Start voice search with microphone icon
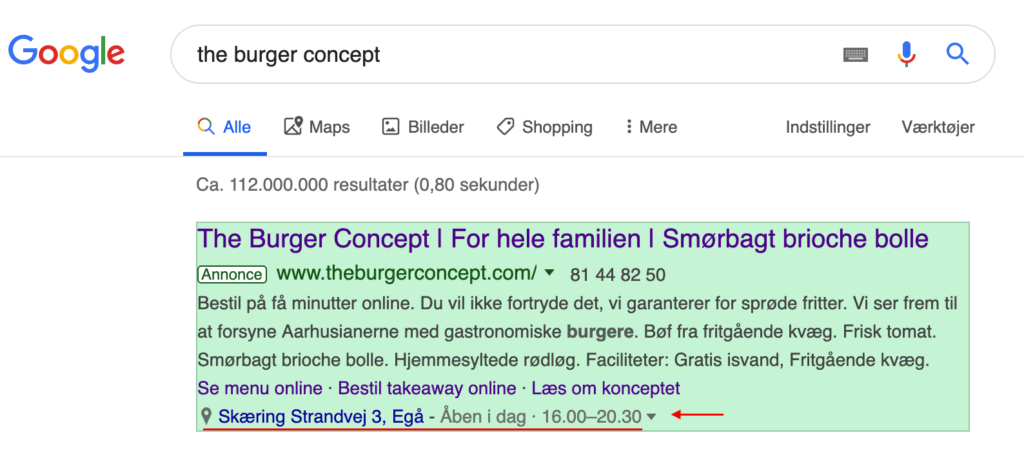This screenshot has height=451, width=1024. 906,54
